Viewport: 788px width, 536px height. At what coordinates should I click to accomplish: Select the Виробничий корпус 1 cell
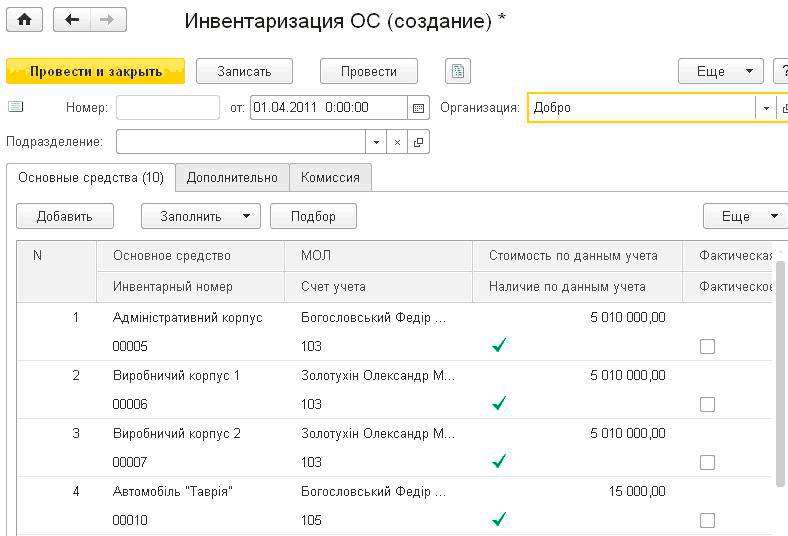[176, 376]
